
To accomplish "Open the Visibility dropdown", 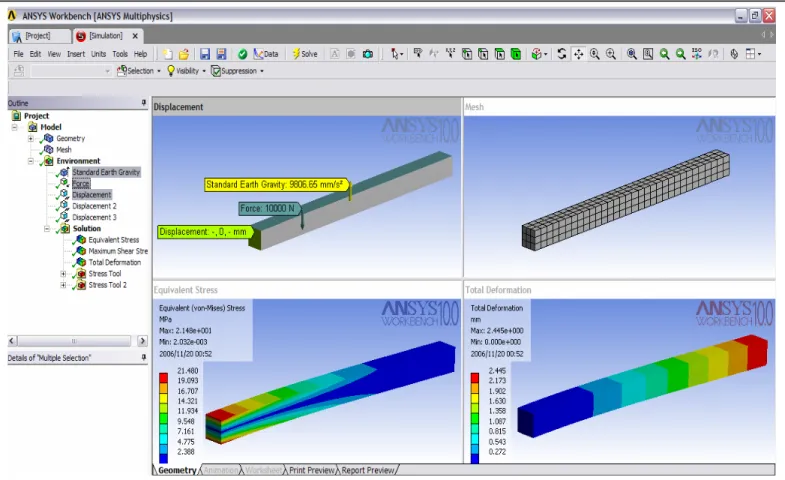I will click(186, 71).
